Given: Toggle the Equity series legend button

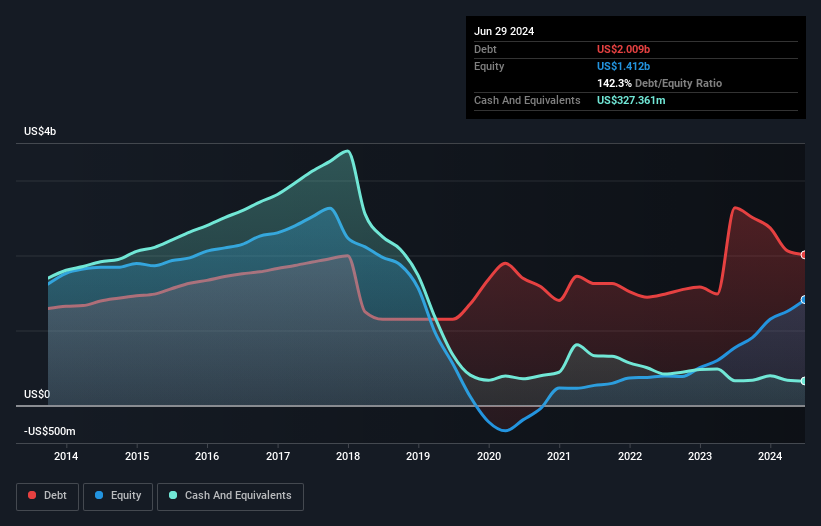Looking at the screenshot, I should 118,496.
